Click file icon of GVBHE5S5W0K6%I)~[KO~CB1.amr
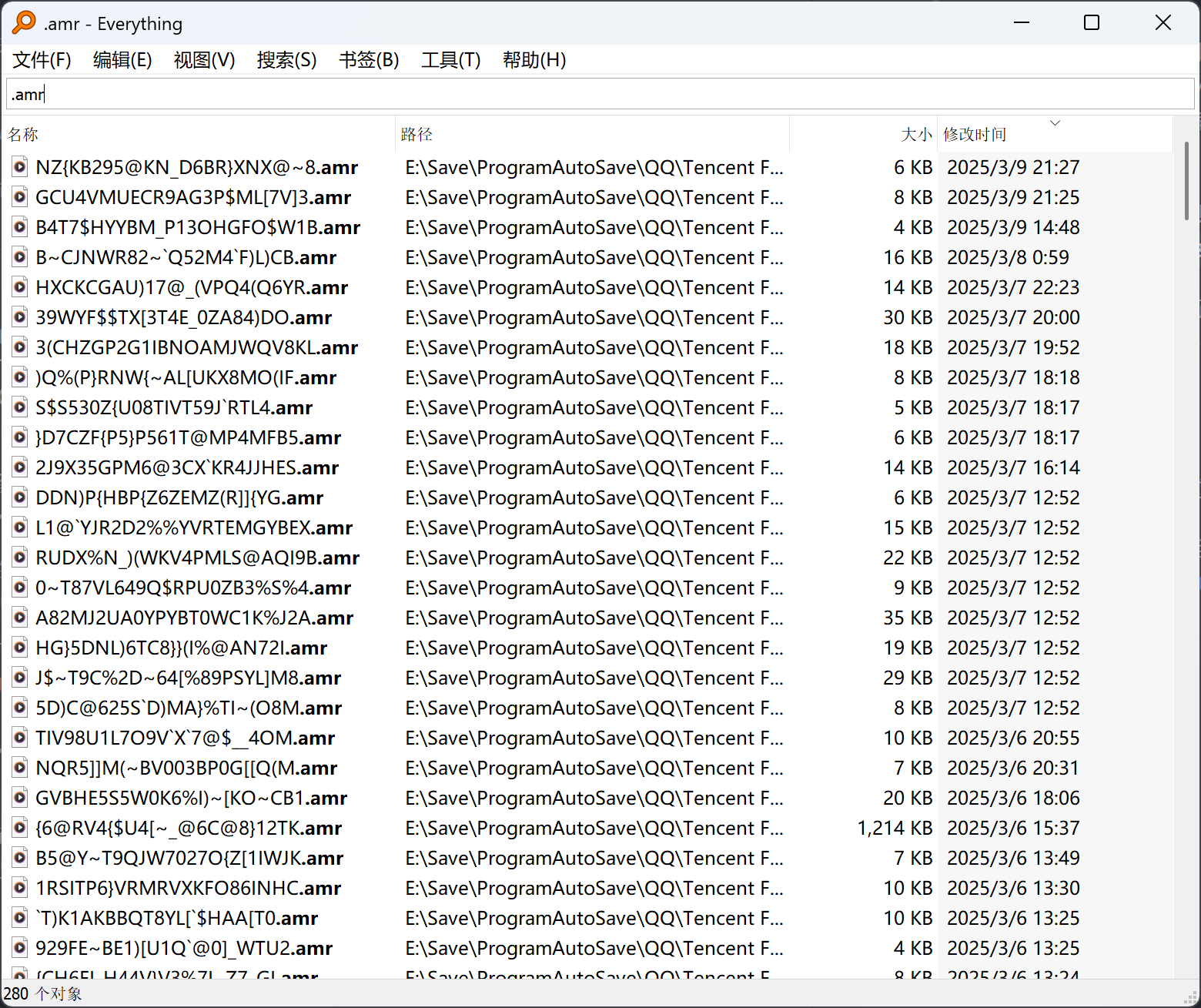The height and width of the screenshot is (1008, 1201). click(20, 798)
